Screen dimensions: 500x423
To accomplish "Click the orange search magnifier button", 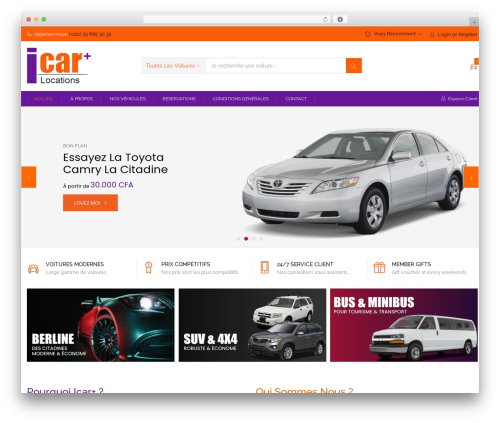I will (354, 66).
